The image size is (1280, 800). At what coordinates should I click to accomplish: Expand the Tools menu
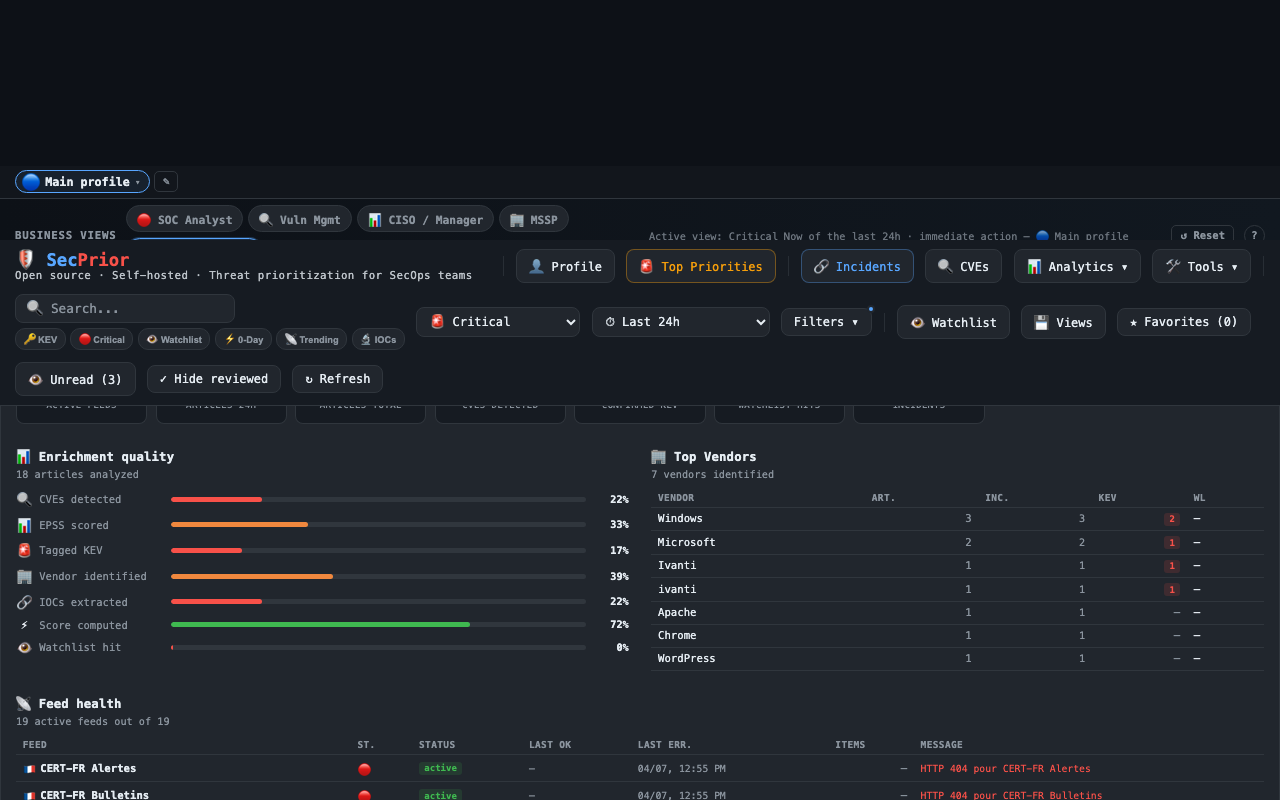tap(1201, 266)
